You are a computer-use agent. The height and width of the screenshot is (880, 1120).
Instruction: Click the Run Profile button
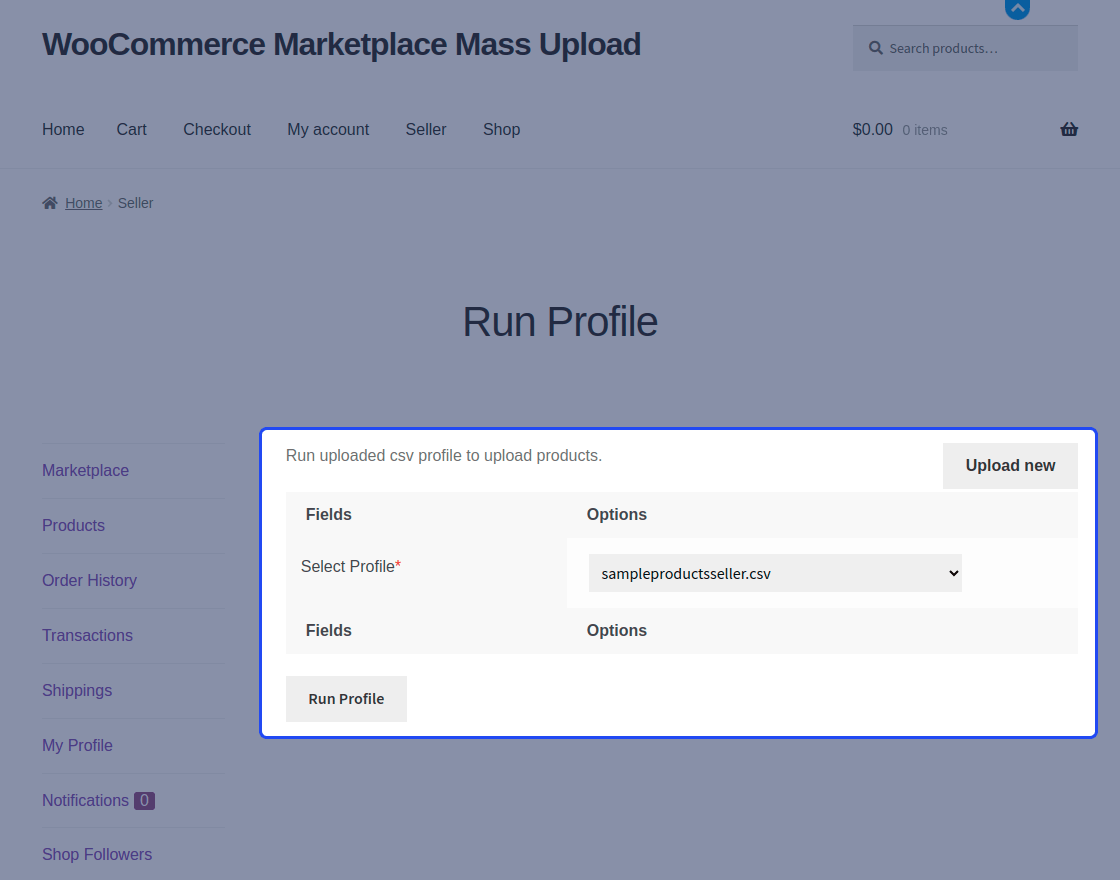(346, 698)
